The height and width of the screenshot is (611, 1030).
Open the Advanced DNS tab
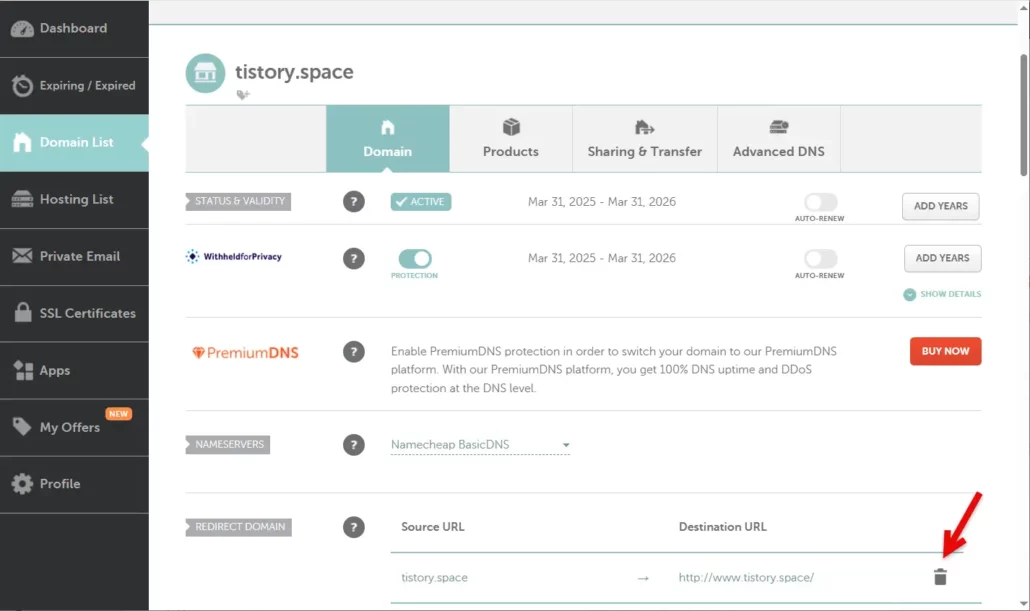tap(778, 139)
